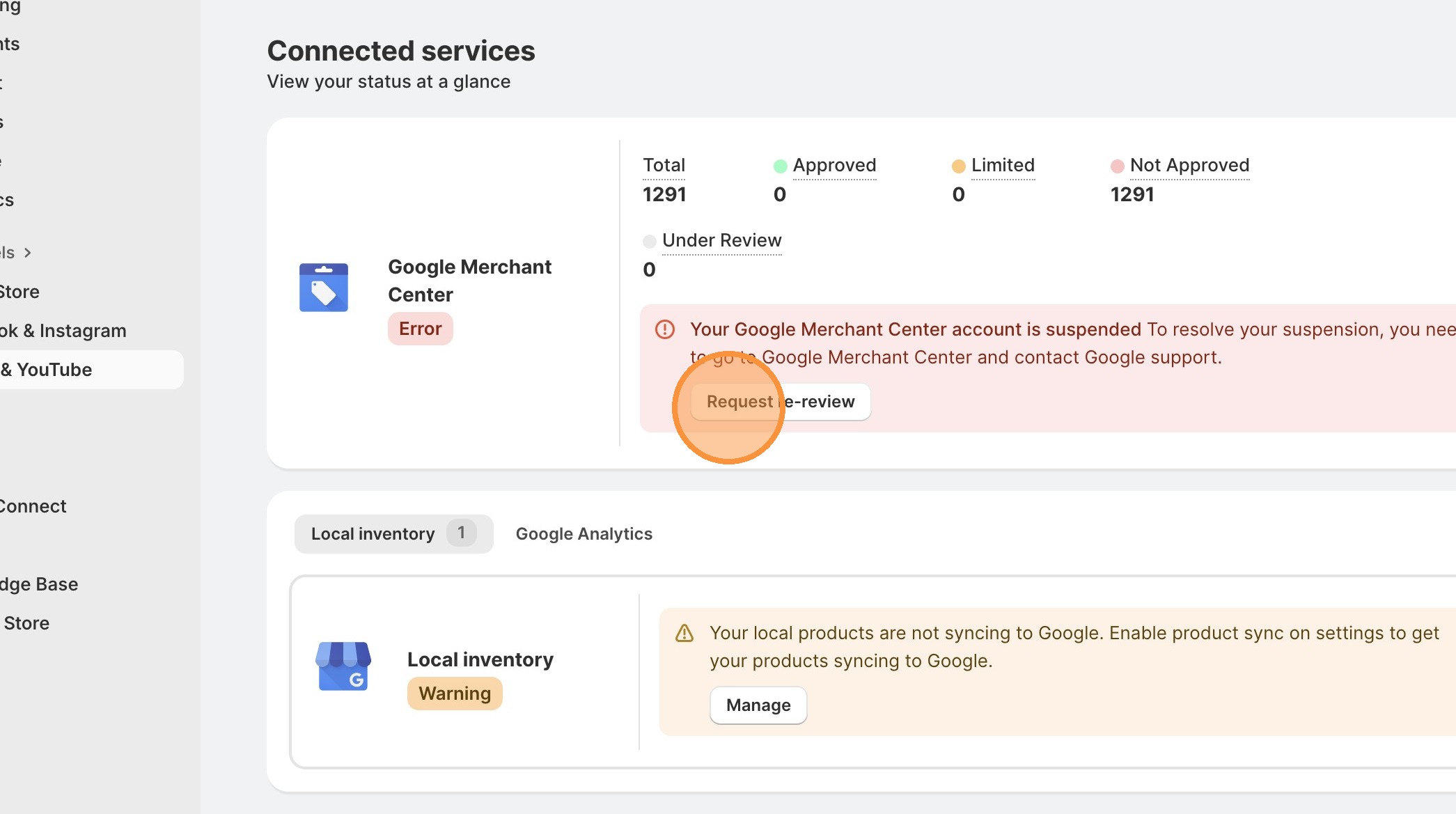Click the Google Merchant Center tag icon

tap(324, 287)
